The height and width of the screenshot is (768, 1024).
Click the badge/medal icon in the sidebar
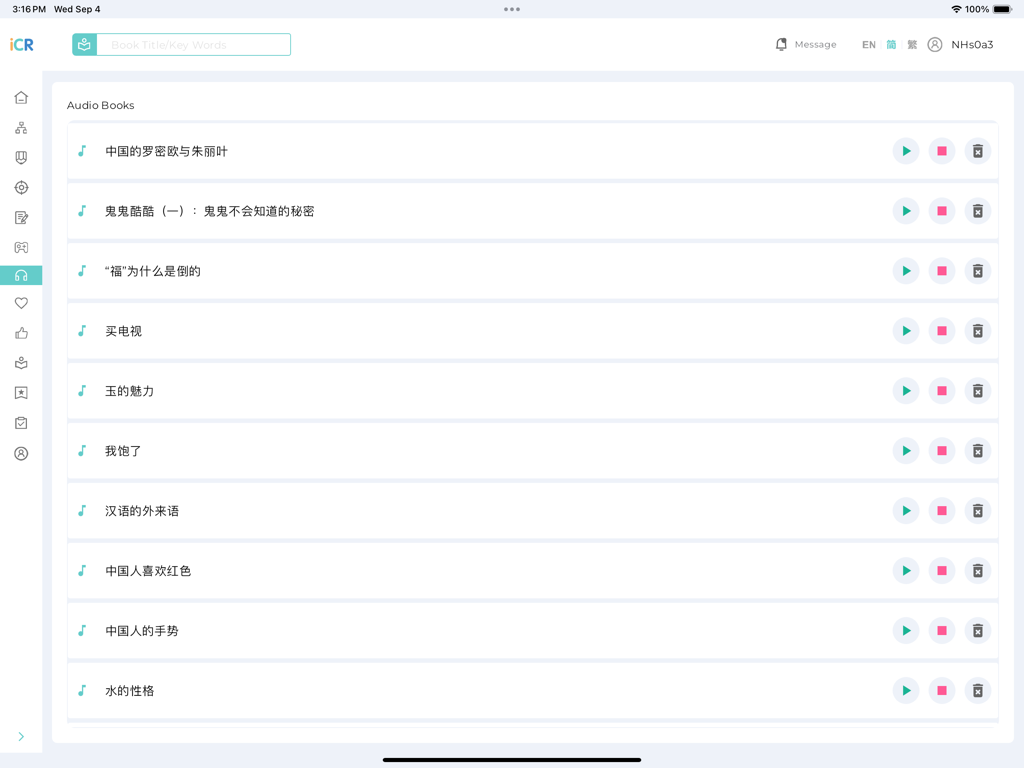(21, 157)
